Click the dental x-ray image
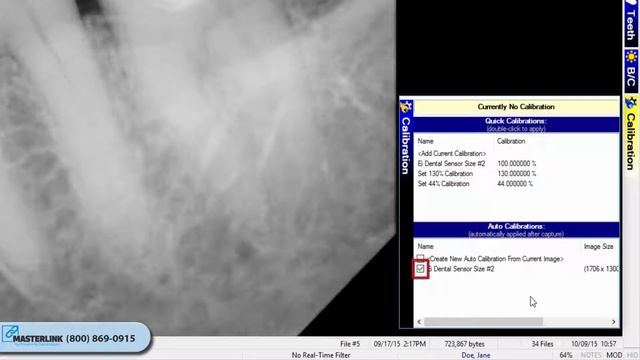This screenshot has width=640, height=360. click(198, 167)
